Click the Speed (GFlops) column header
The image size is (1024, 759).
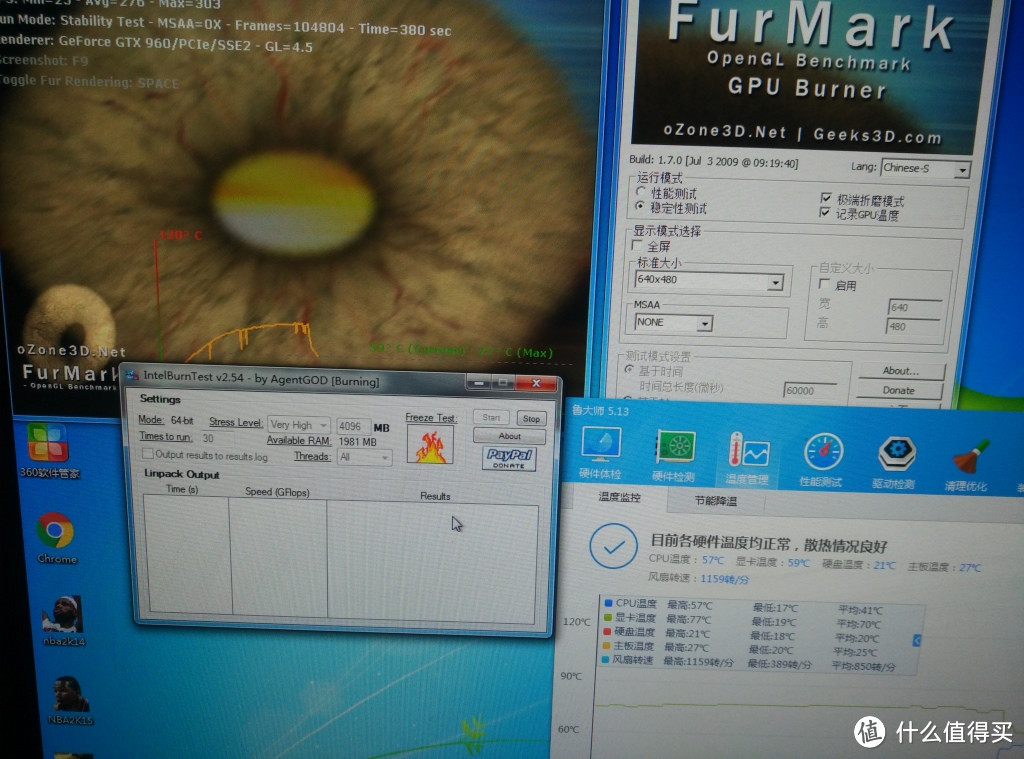(277, 492)
